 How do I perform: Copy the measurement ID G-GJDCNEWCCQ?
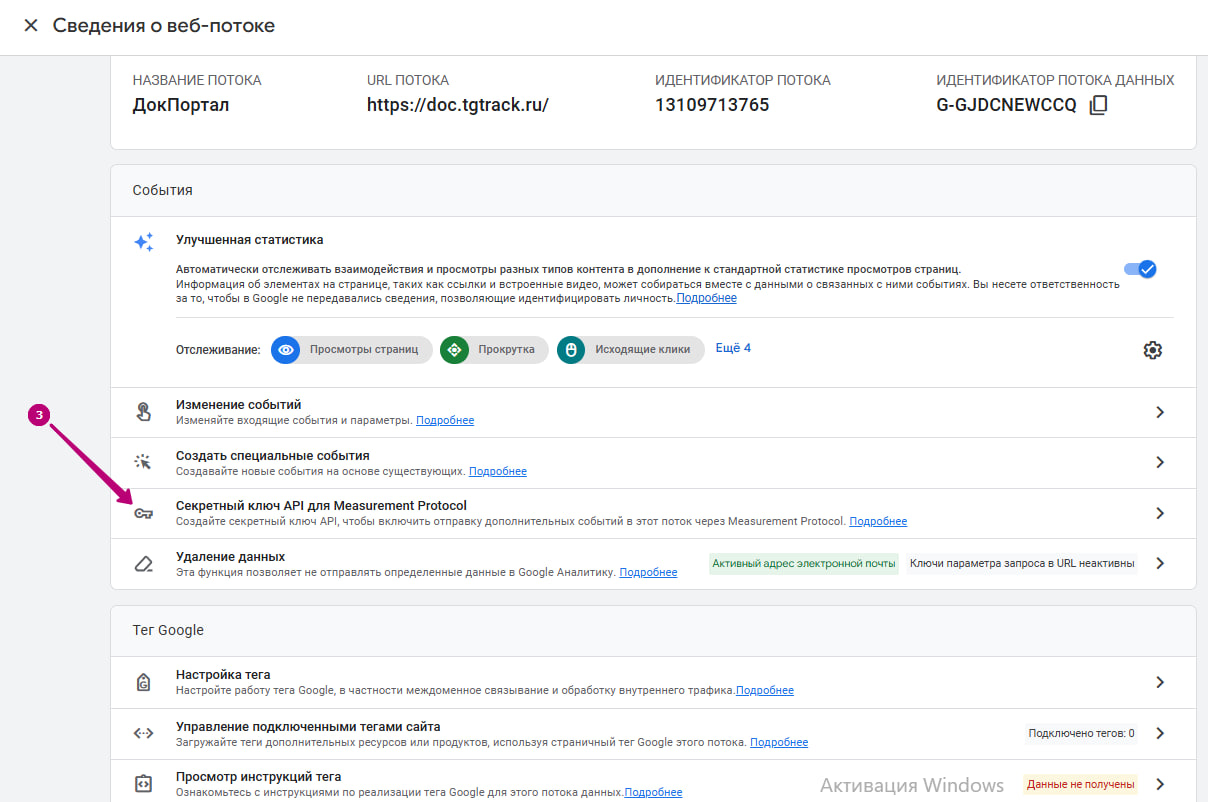coord(1098,105)
